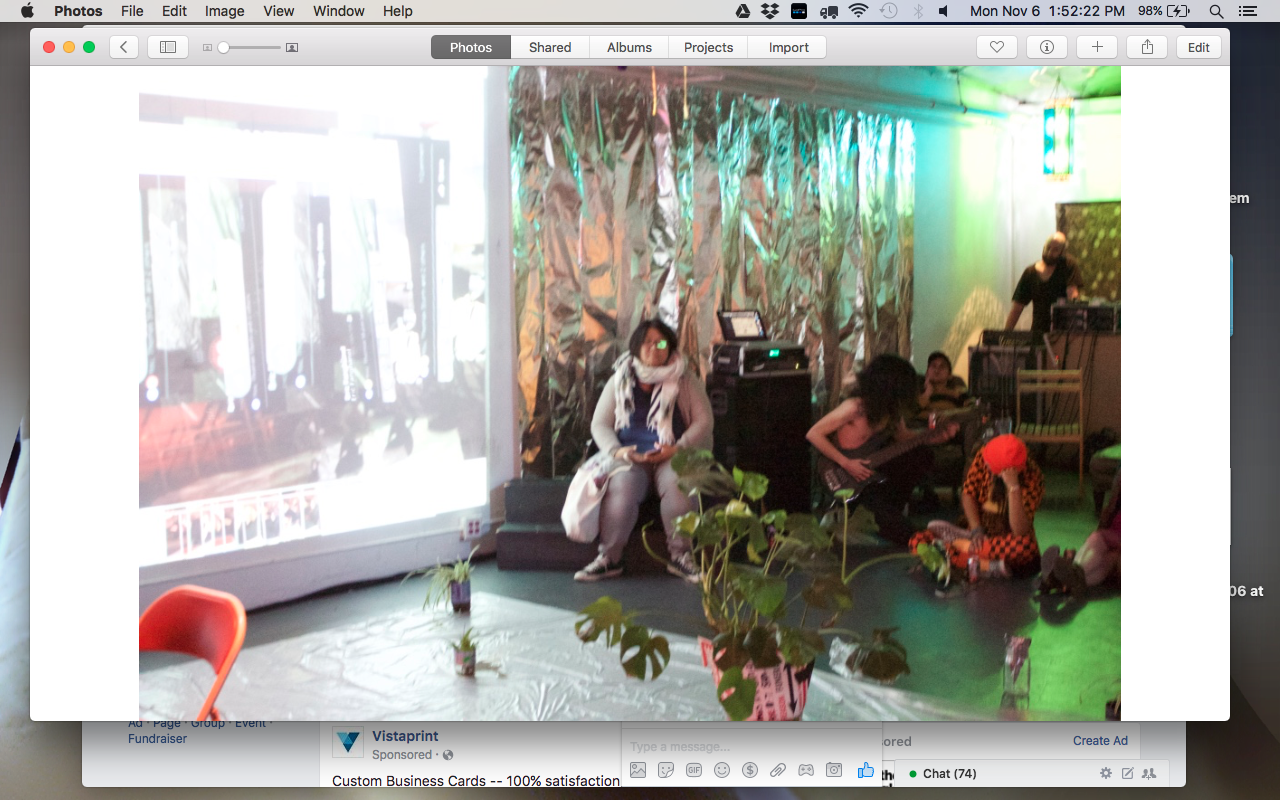The image size is (1280, 800).
Task: Click the Custom Business Cards ad text
Action: (476, 780)
